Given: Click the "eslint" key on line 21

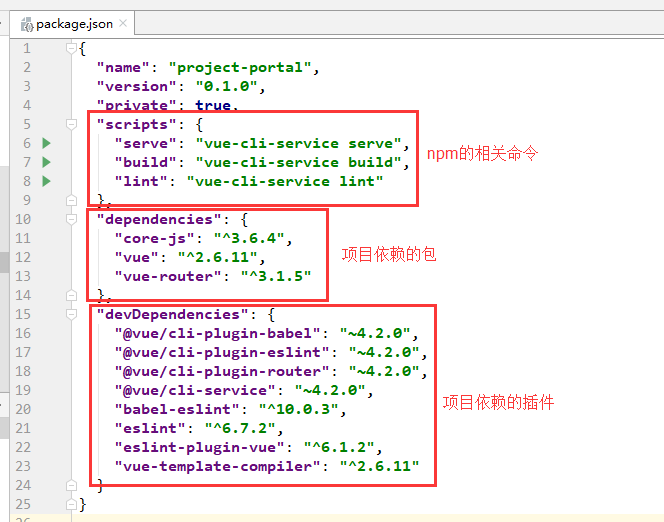Looking at the screenshot, I should (150, 428).
